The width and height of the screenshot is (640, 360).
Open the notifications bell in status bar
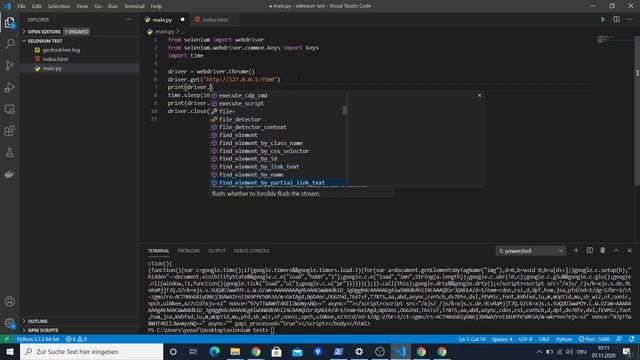click(631, 339)
